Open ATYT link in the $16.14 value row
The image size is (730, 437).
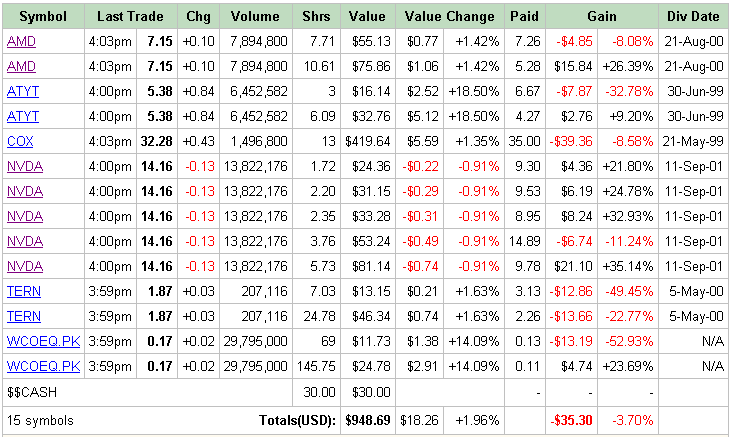click(23, 91)
